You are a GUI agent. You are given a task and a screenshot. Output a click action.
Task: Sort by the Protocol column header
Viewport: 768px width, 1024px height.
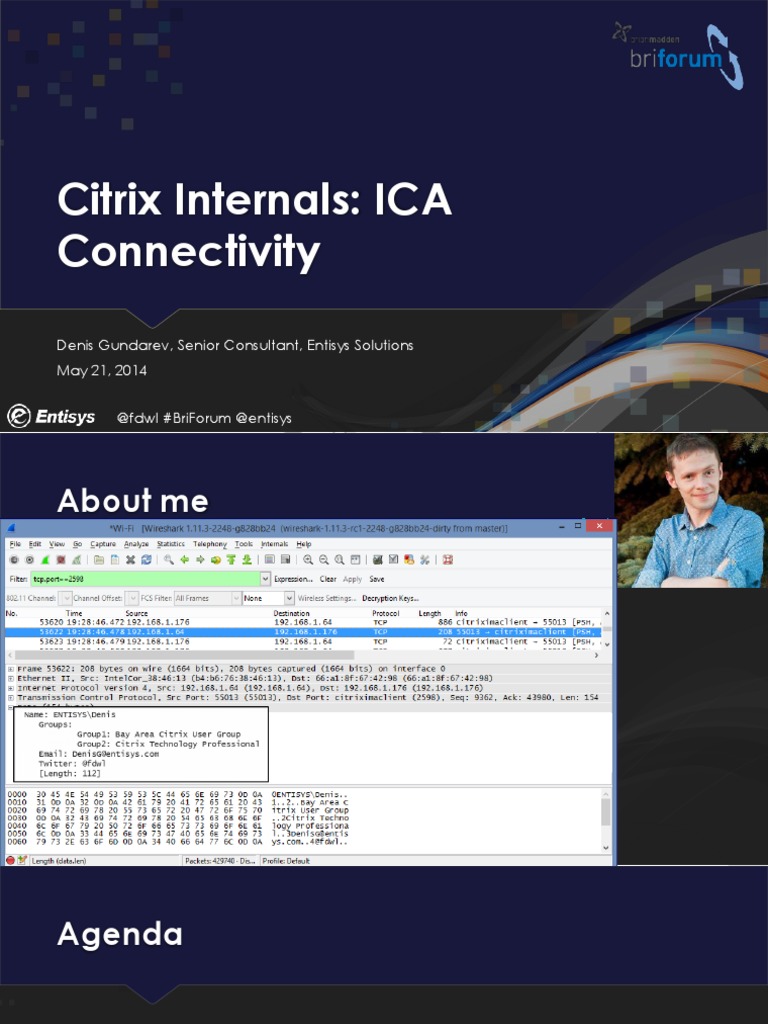coord(385,613)
